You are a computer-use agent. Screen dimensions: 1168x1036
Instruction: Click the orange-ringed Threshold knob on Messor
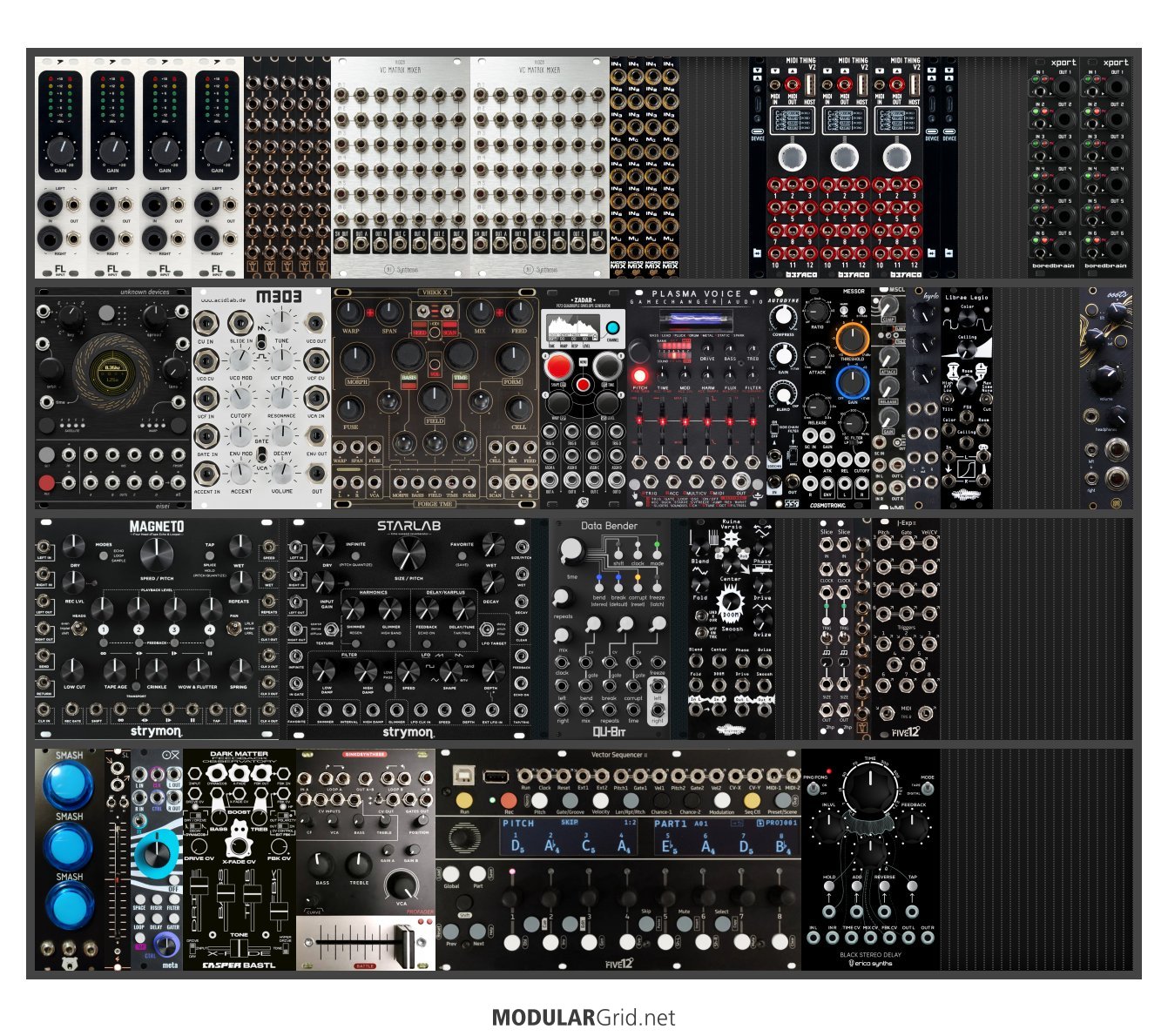pos(852,338)
